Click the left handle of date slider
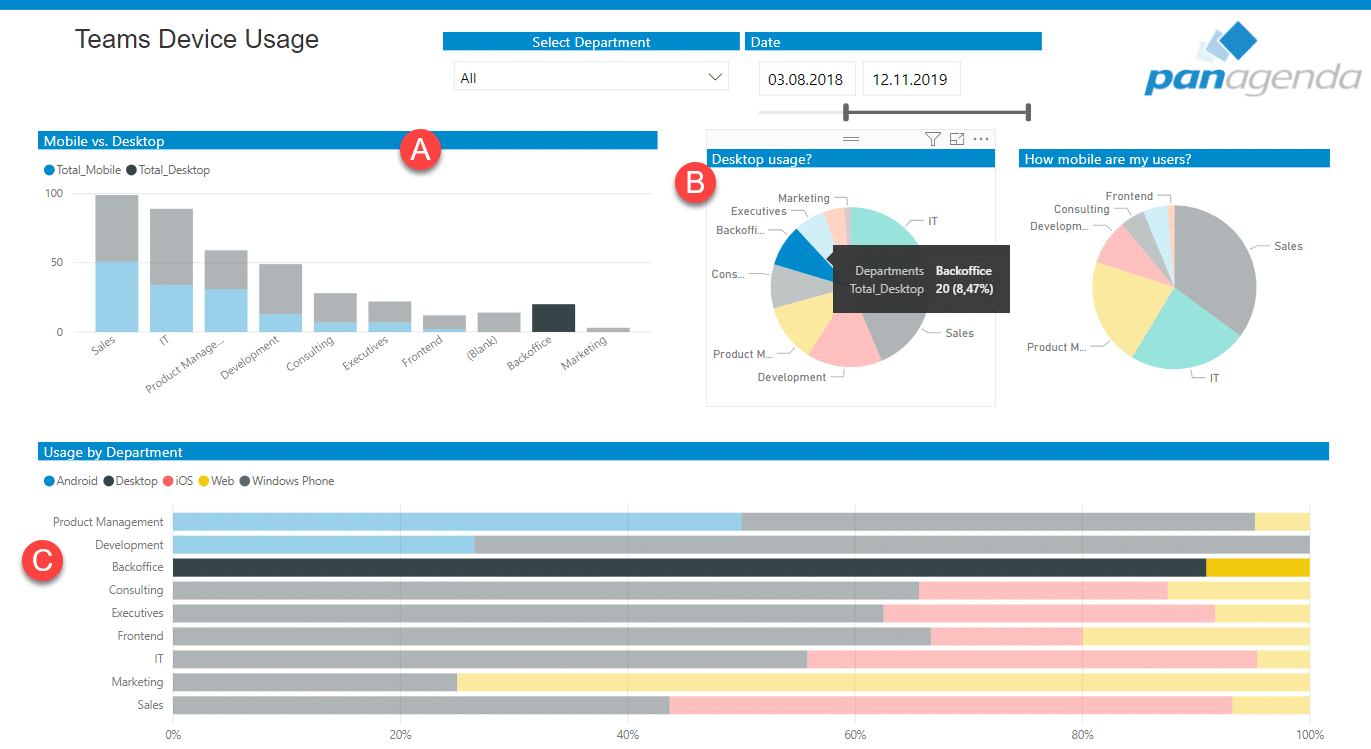This screenshot has width=1371, height=749. [846, 112]
